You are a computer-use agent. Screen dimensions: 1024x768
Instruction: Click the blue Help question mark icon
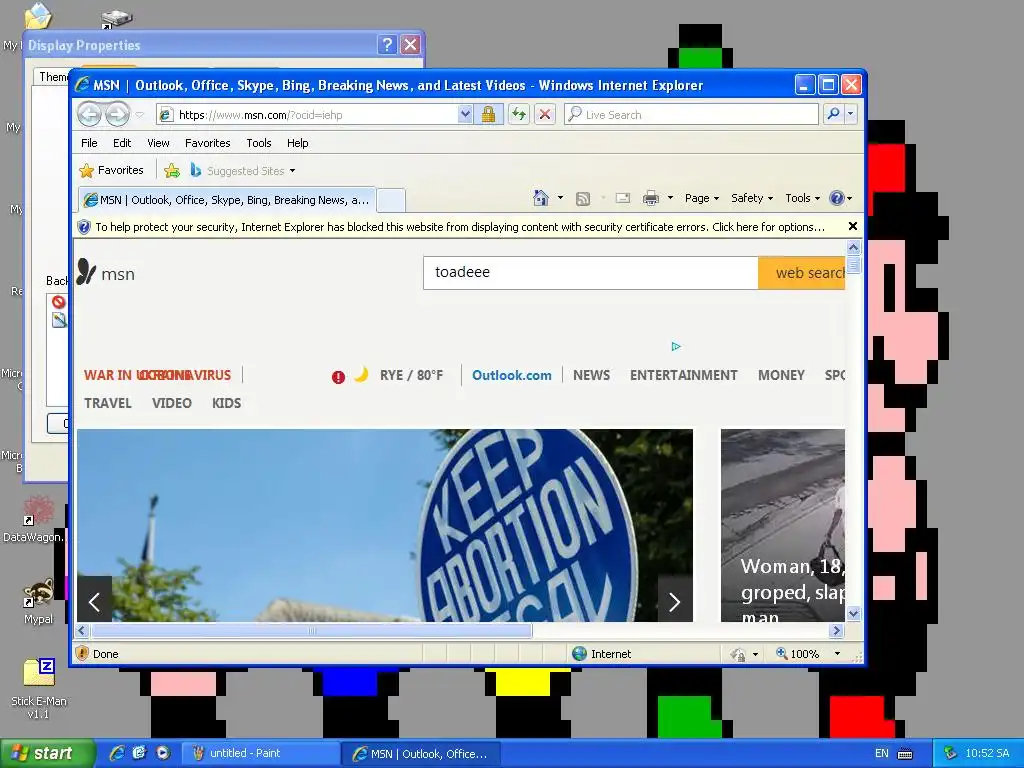point(837,198)
